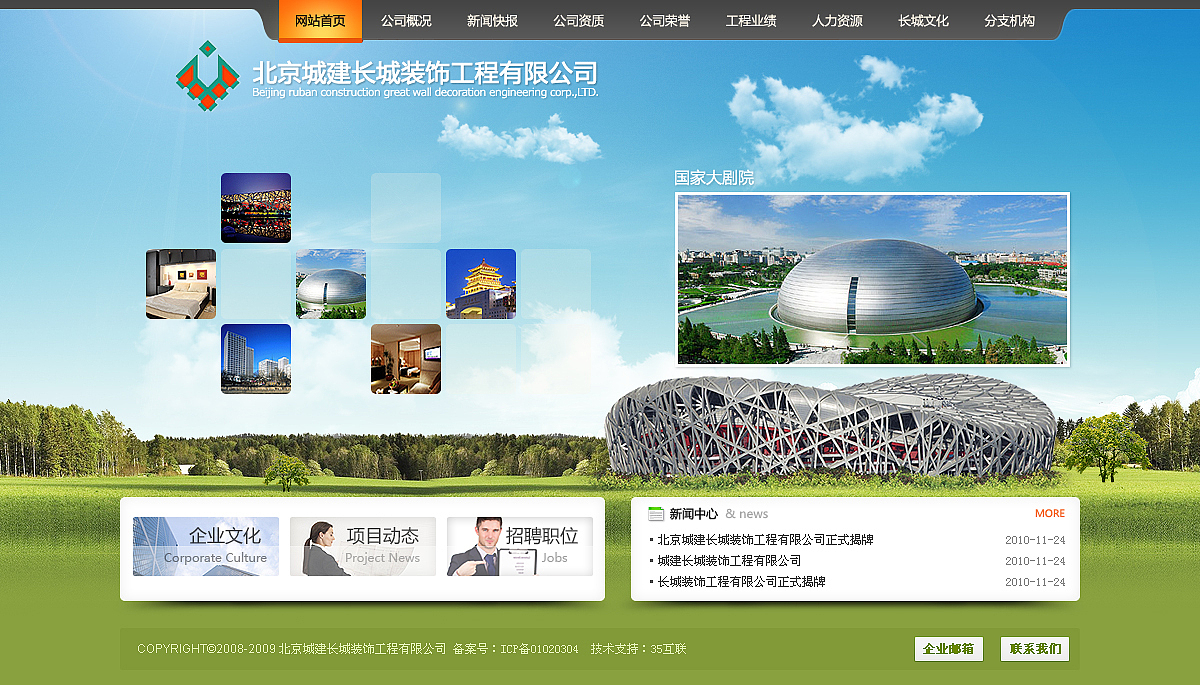Image resolution: width=1200 pixels, height=685 pixels.
Task: Click the 联系我们 button
Action: 1035,649
